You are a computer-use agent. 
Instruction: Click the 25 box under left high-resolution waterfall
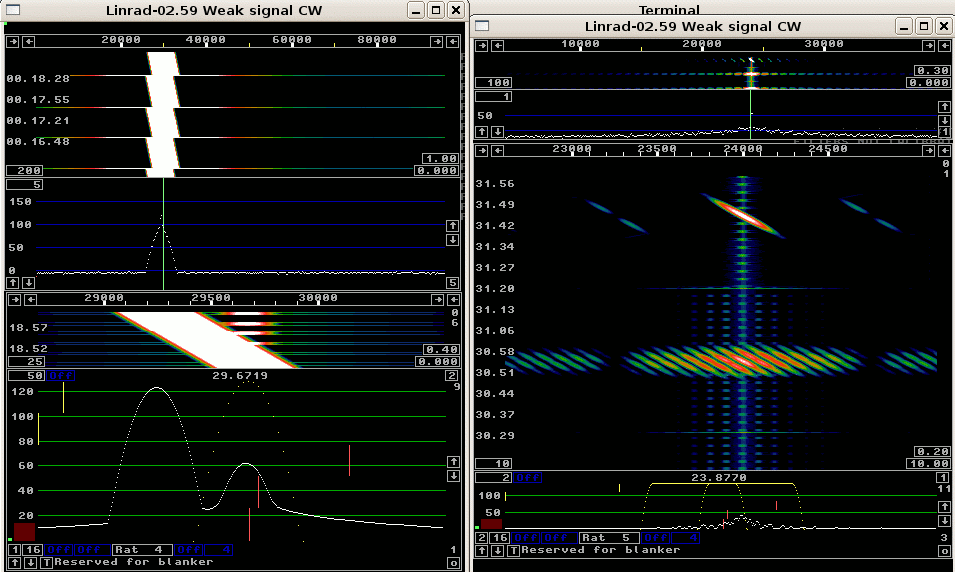(x=26, y=362)
